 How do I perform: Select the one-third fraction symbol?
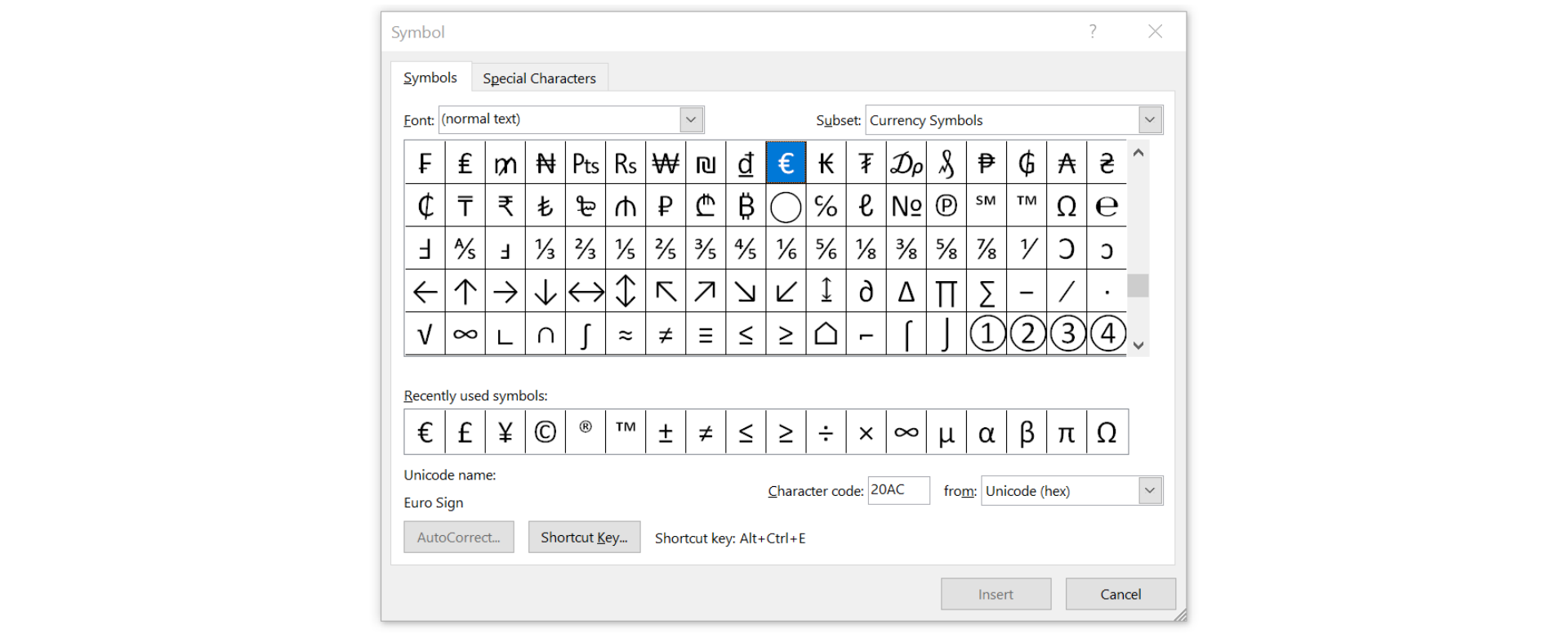(x=546, y=248)
